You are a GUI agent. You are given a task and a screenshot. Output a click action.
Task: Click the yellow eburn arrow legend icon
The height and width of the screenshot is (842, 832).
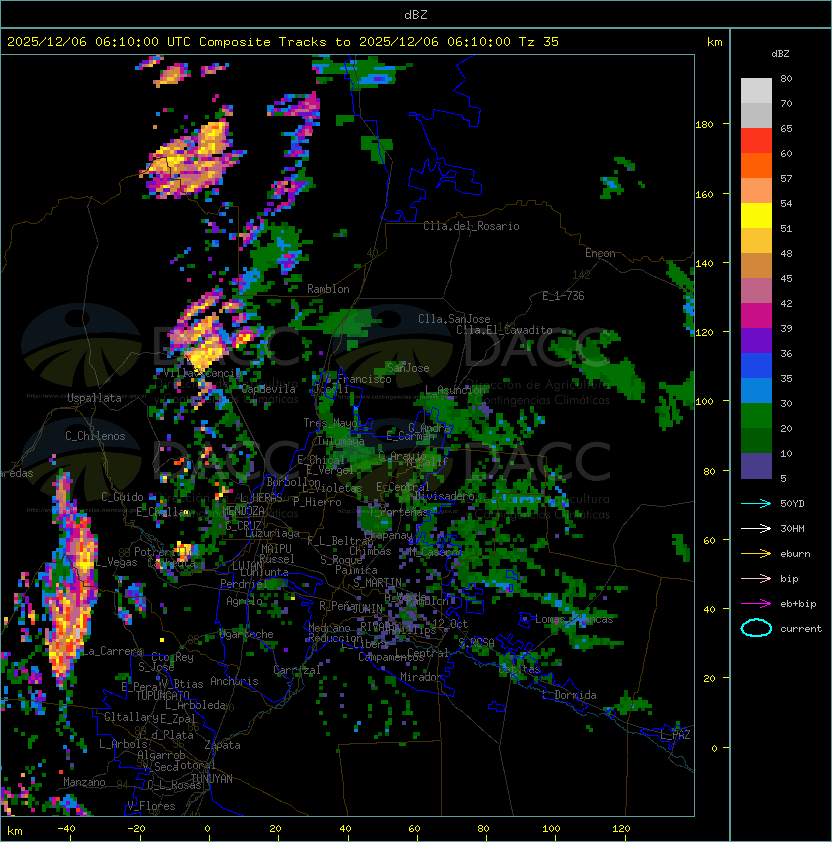756,554
